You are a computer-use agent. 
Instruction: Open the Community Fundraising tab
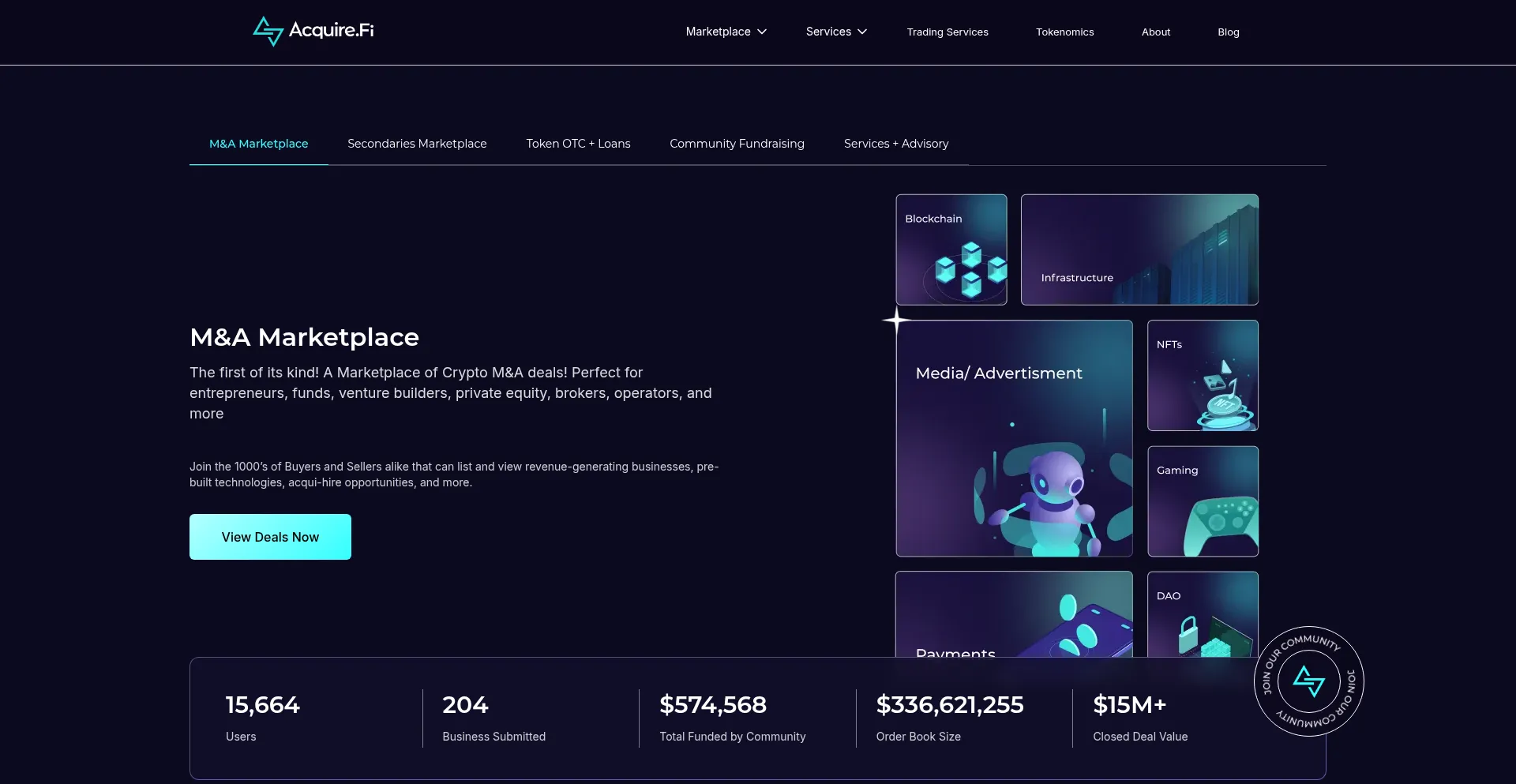point(737,144)
